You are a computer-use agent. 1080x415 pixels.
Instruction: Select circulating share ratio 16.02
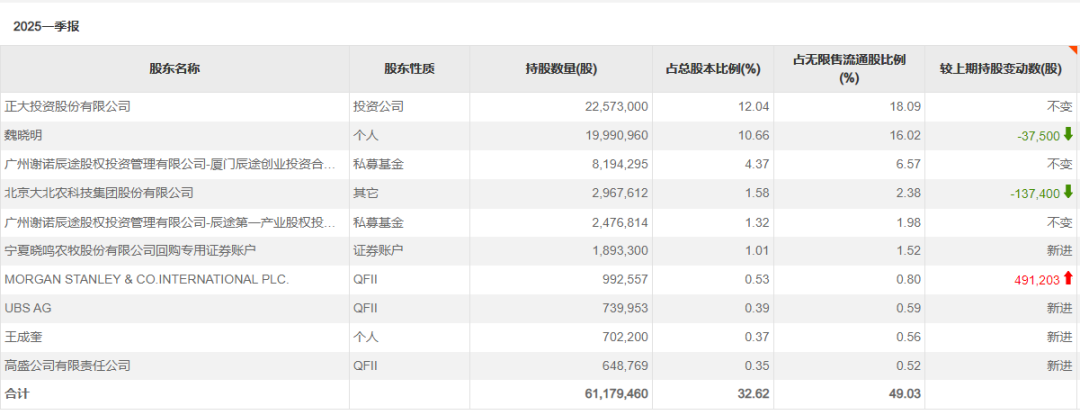[x=907, y=136]
